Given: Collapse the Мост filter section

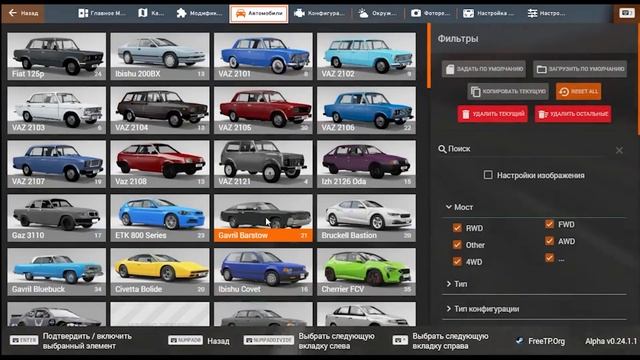Looking at the screenshot, I should [459, 207].
